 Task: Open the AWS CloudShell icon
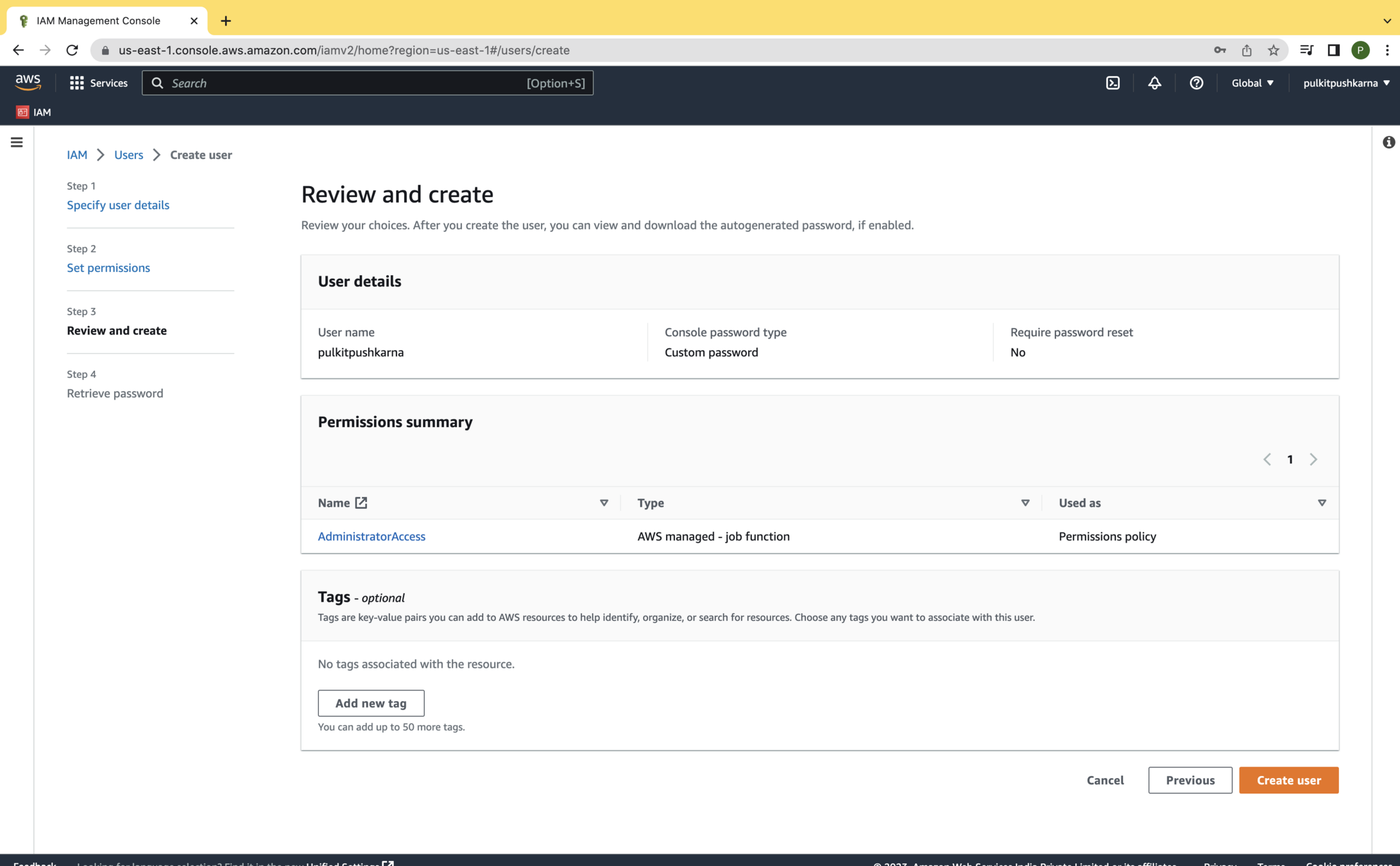point(1113,83)
